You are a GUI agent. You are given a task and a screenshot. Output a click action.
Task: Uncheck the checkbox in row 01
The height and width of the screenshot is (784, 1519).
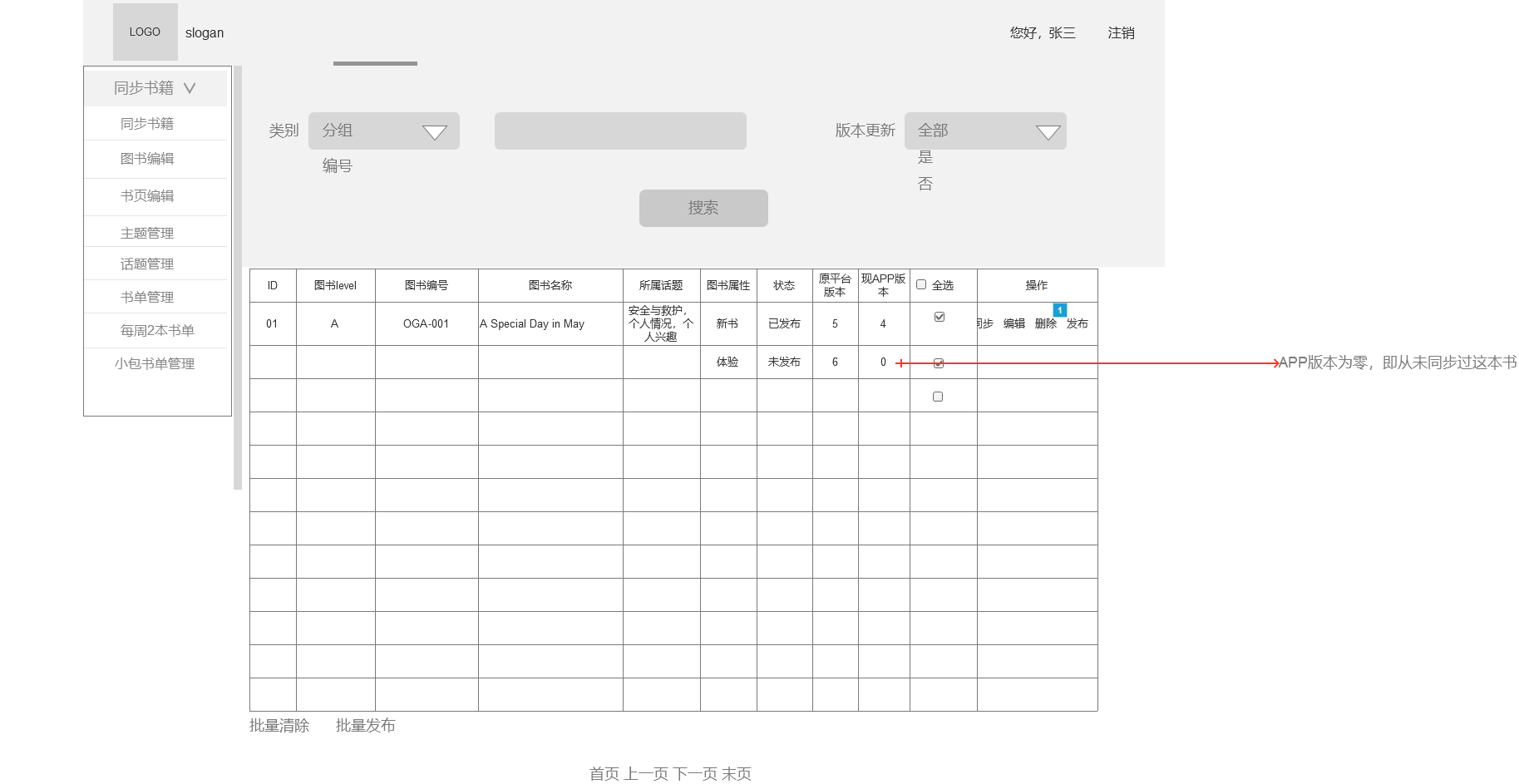940,317
